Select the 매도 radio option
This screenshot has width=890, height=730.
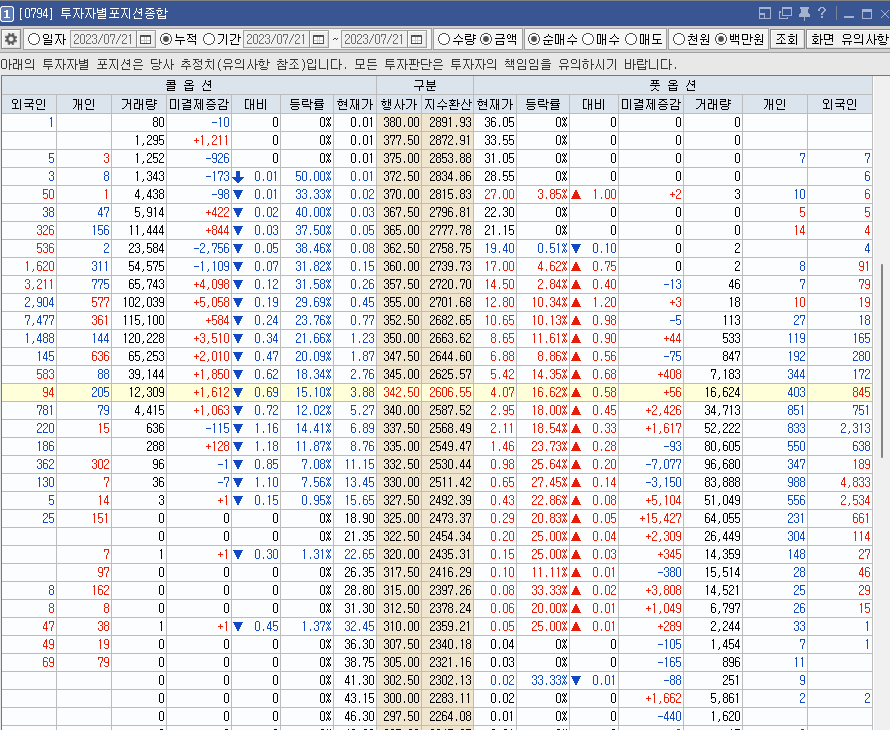pyautogui.click(x=631, y=39)
